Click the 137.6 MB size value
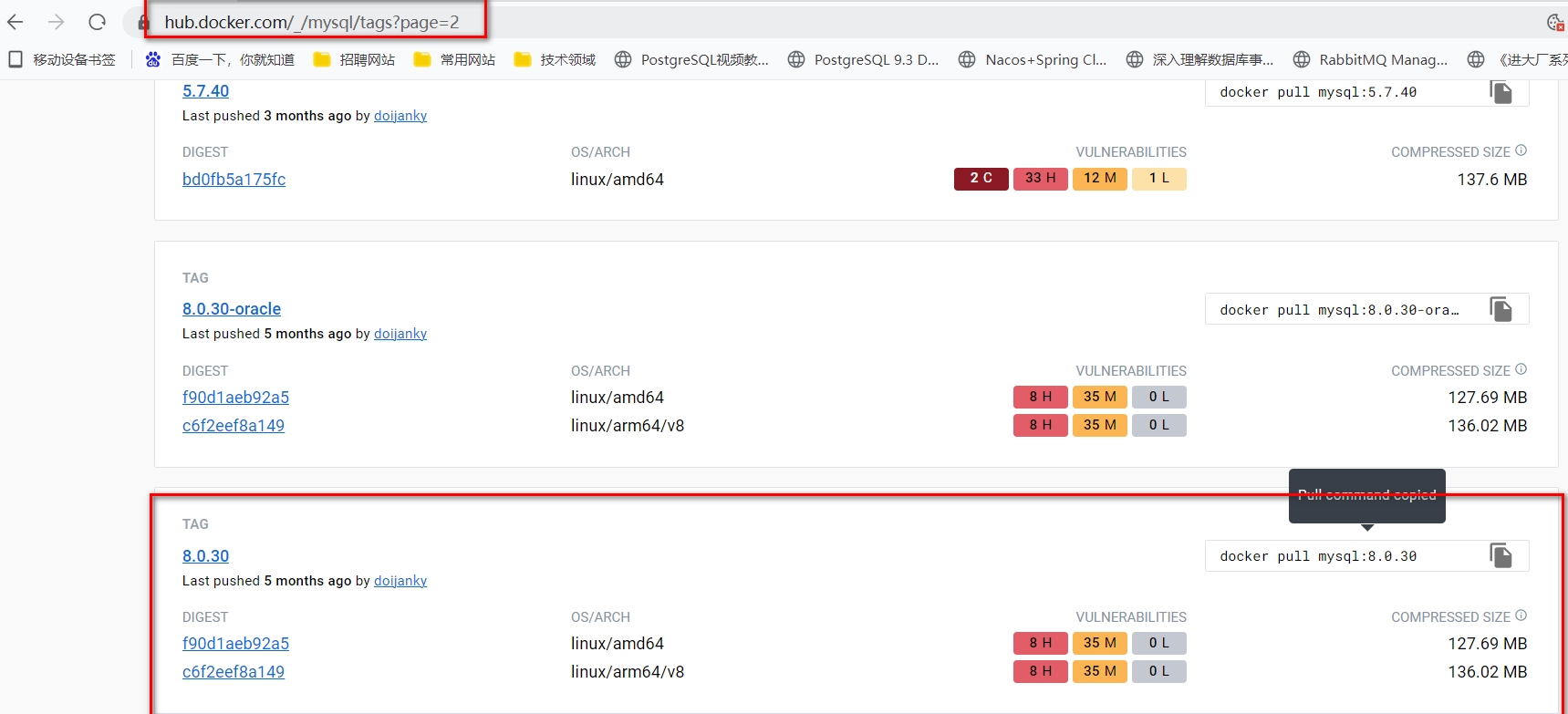Image resolution: width=1568 pixels, height=714 pixels. [x=1492, y=180]
